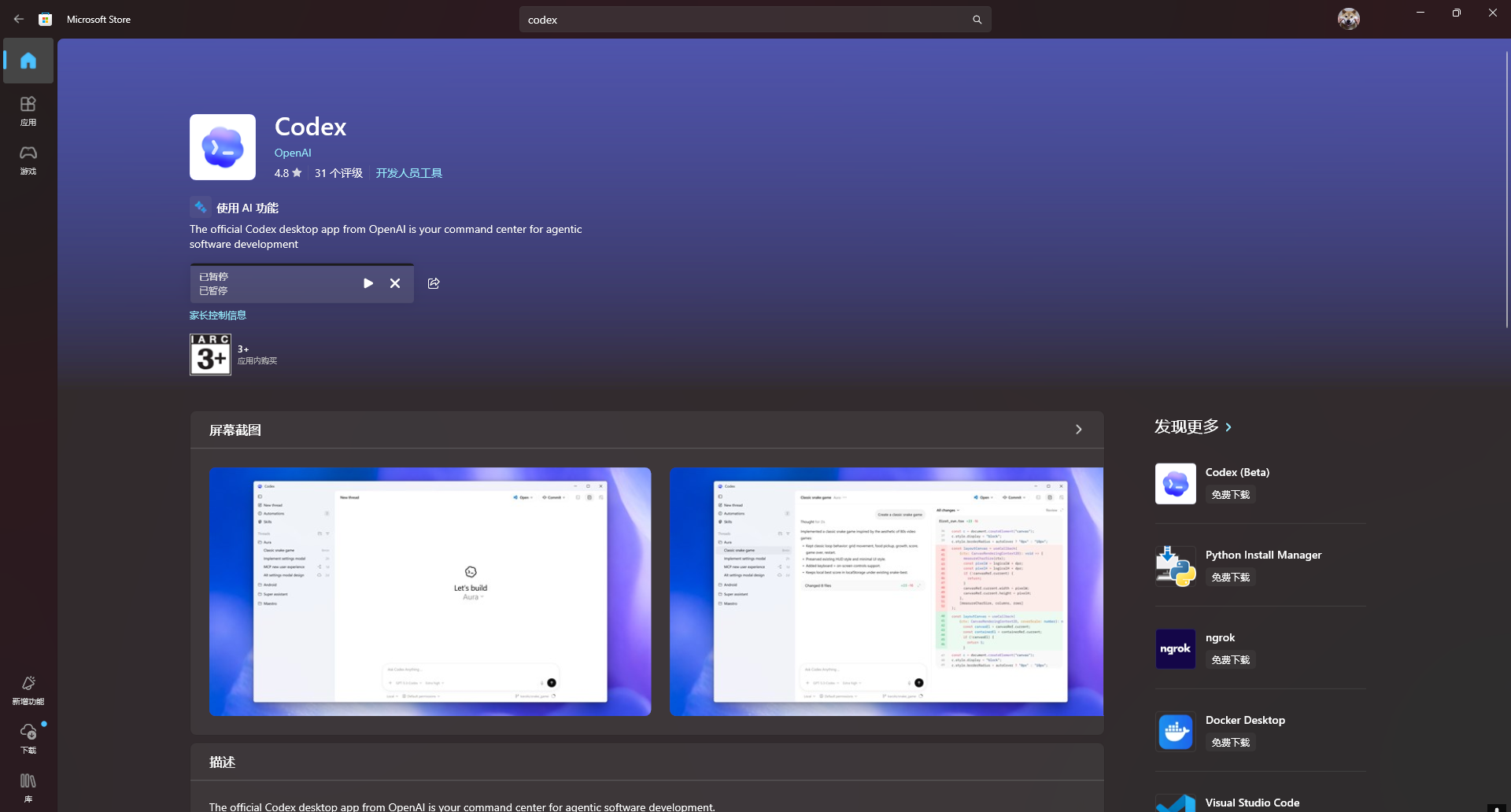Go to the Home sidebar icon
1511x812 pixels.
[x=28, y=61]
